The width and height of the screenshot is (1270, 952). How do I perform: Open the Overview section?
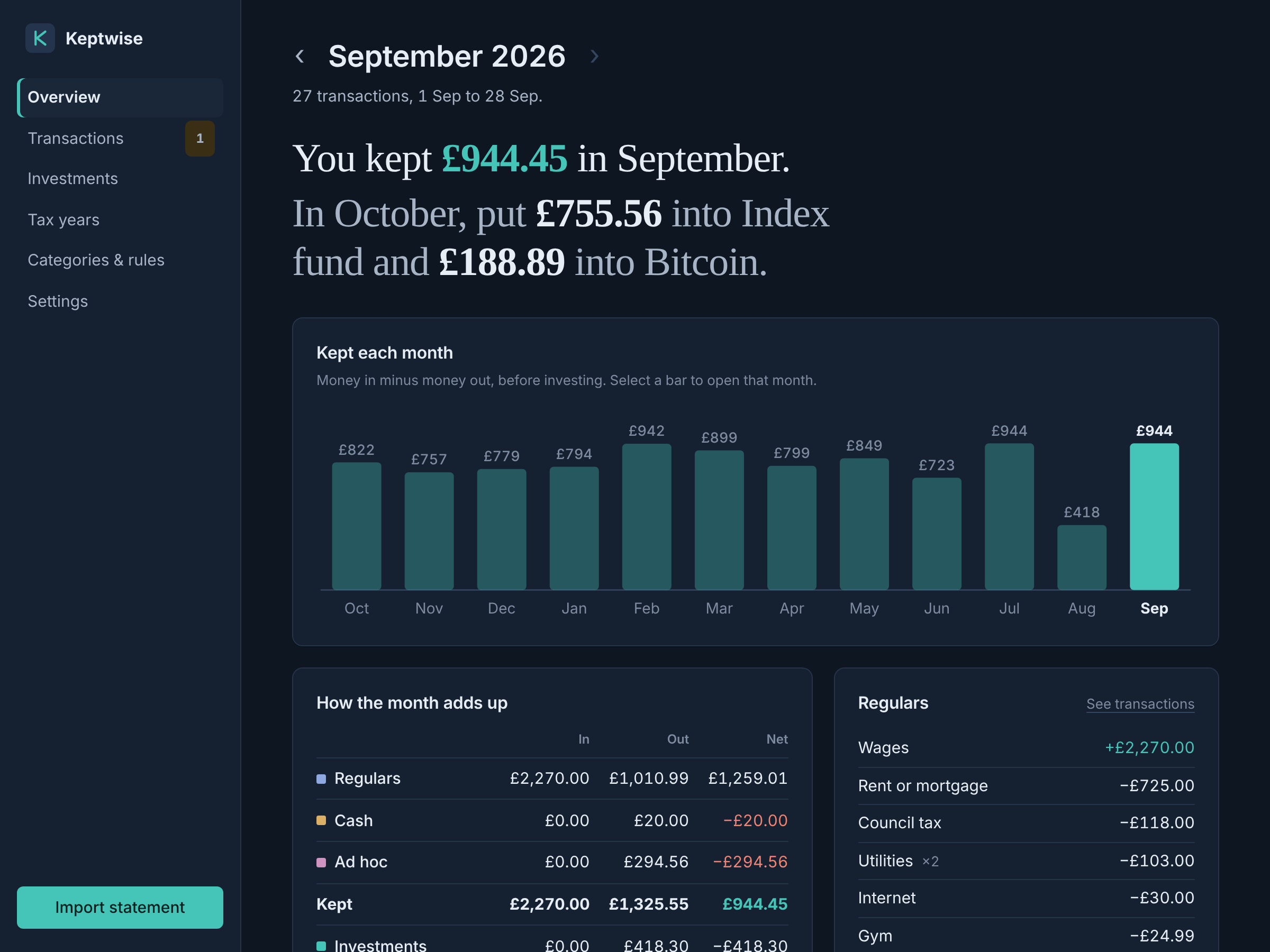(x=120, y=97)
